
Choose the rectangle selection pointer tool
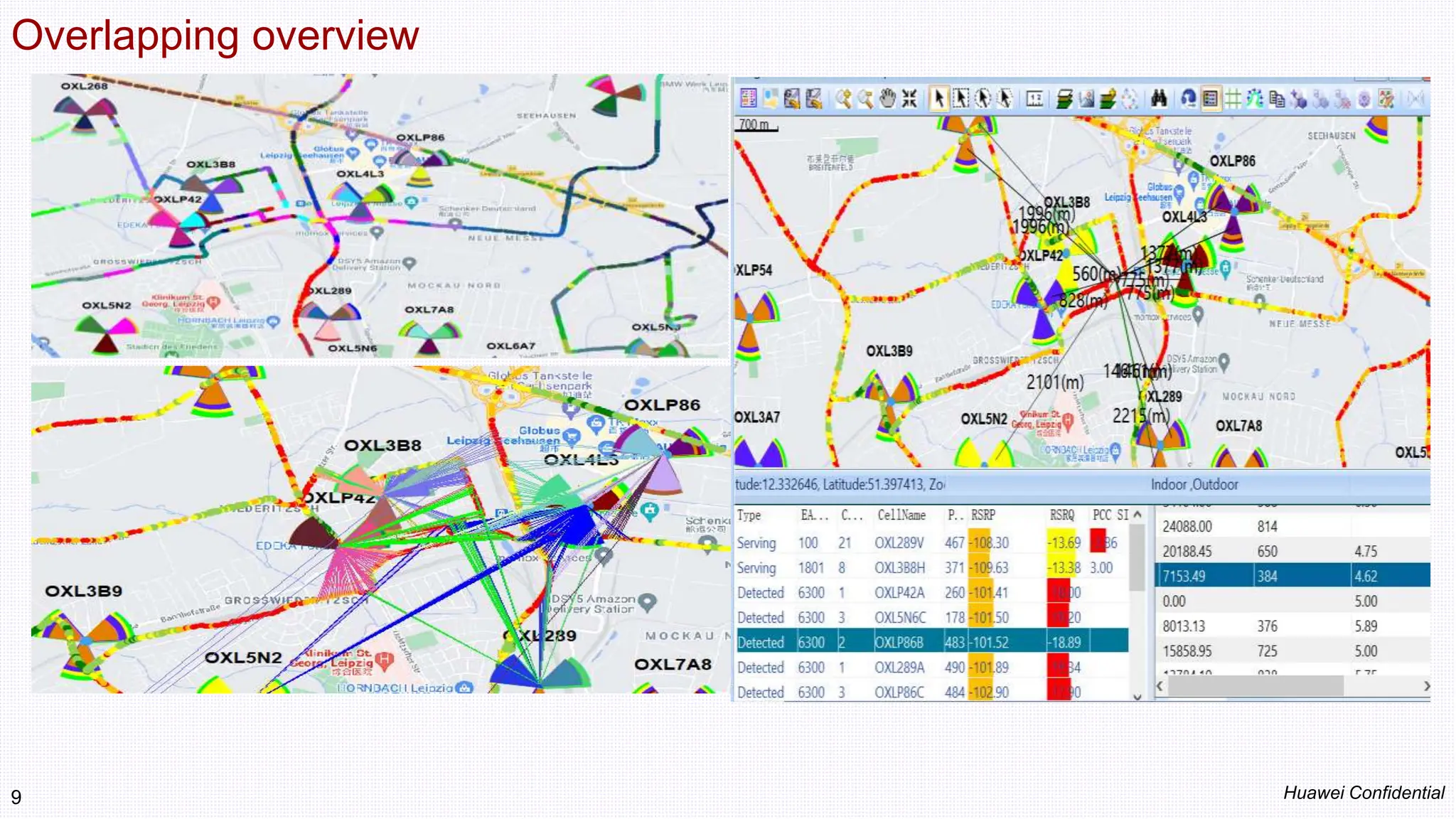(x=960, y=99)
